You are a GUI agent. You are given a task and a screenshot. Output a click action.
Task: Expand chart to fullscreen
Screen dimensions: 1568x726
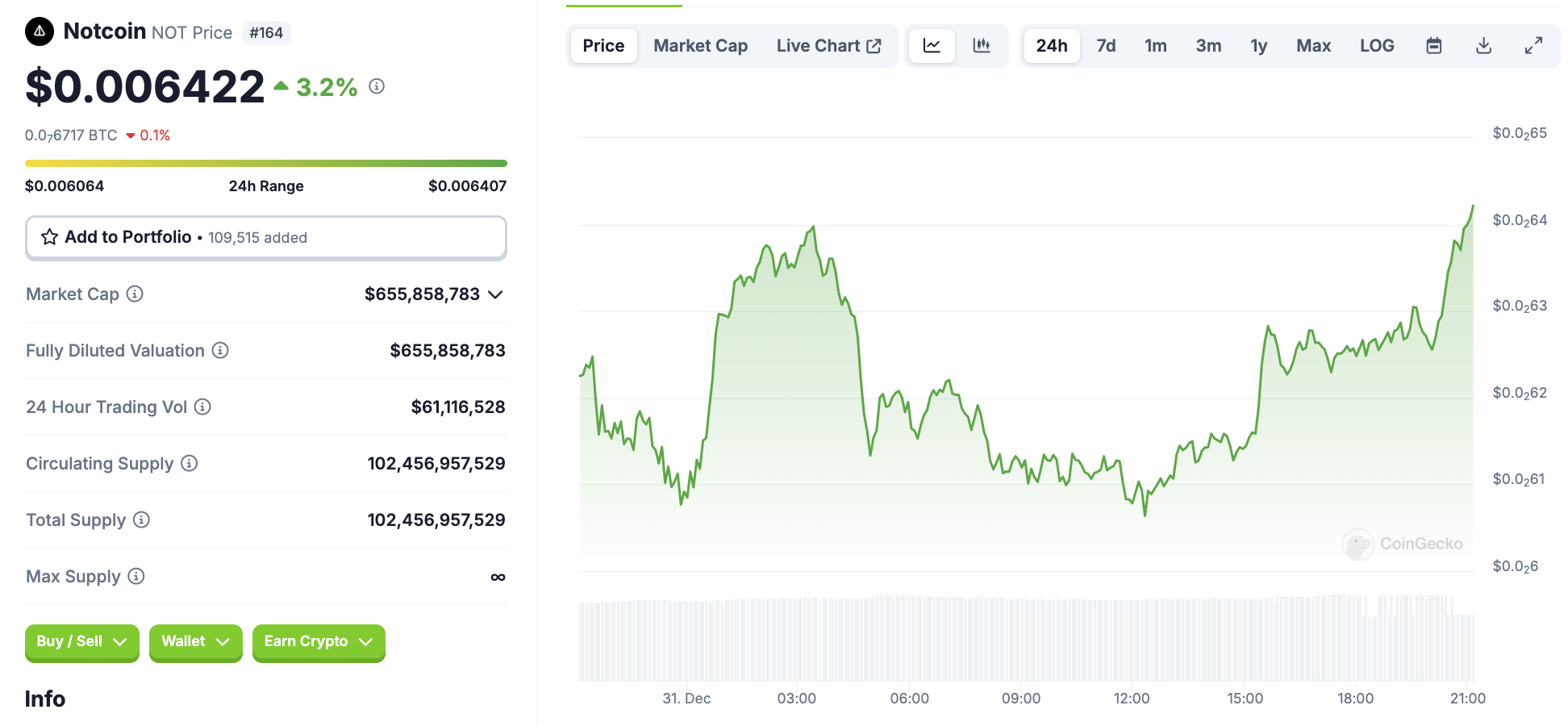coord(1533,46)
